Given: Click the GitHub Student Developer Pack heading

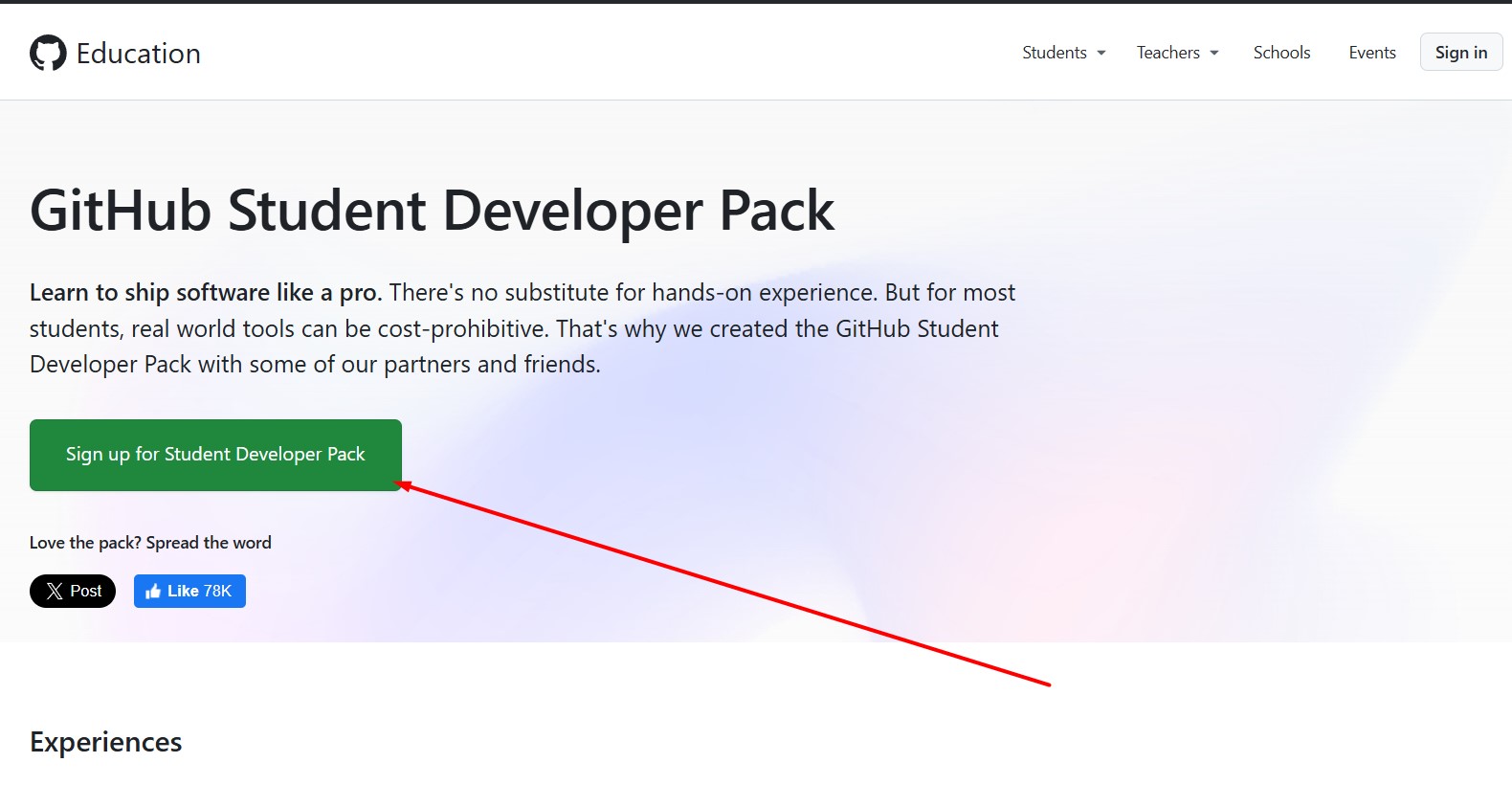Looking at the screenshot, I should [432, 211].
